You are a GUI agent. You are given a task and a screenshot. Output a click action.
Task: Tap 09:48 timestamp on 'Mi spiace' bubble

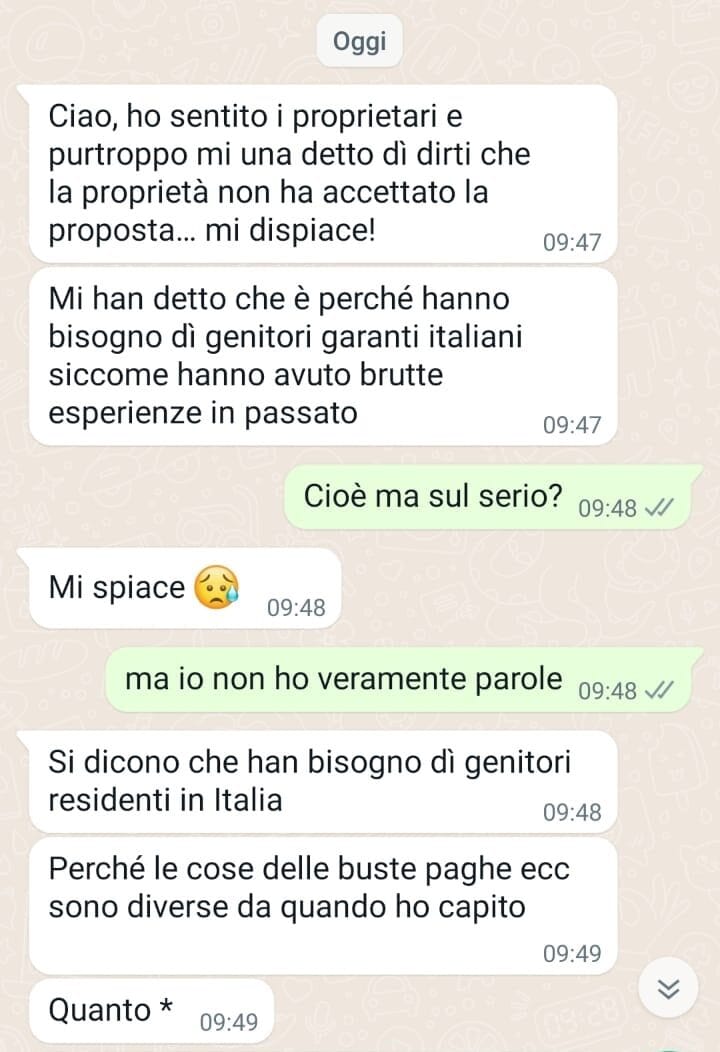[x=296, y=608]
